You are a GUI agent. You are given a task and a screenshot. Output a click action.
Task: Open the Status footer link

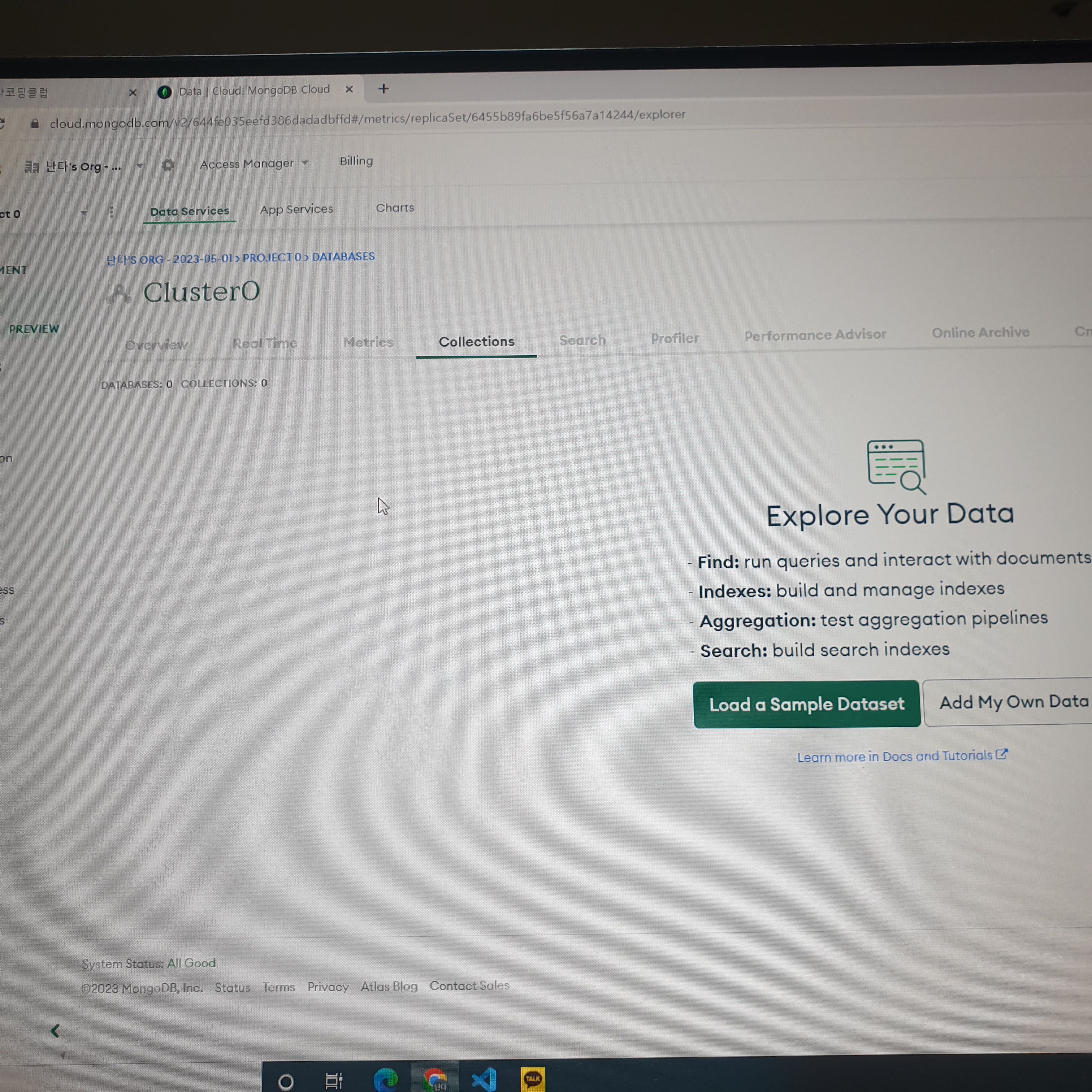[232, 987]
